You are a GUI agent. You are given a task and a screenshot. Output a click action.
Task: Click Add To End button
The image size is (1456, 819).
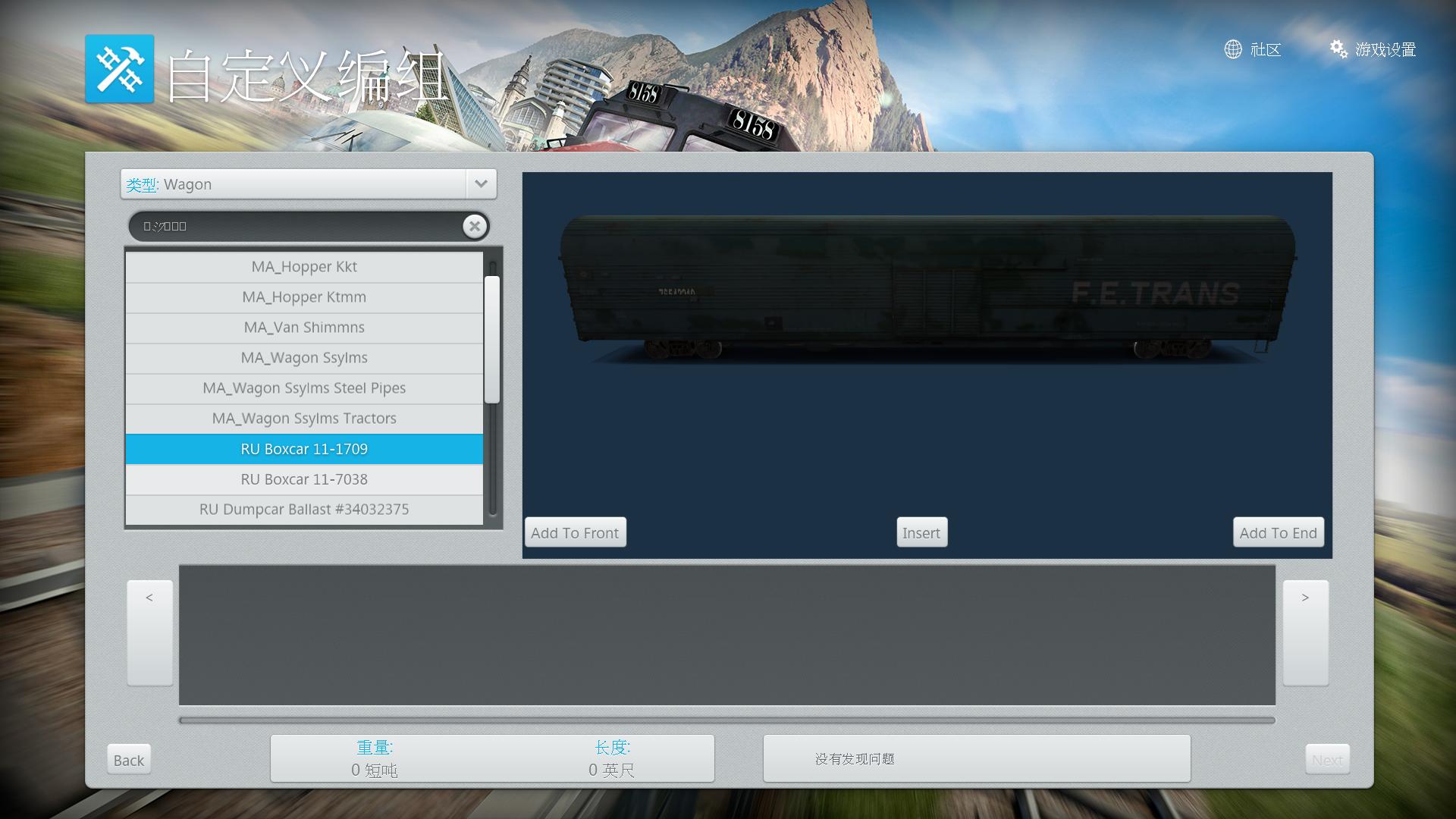tap(1278, 532)
